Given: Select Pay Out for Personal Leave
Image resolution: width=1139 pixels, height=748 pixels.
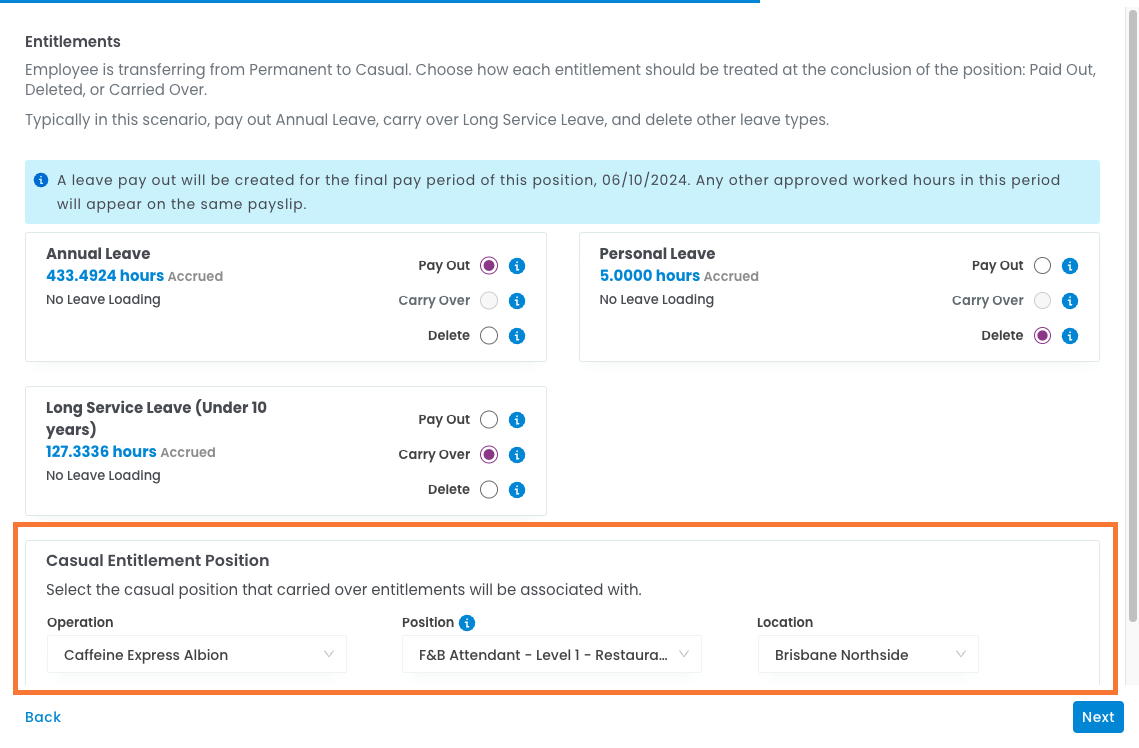Looking at the screenshot, I should (1042, 266).
